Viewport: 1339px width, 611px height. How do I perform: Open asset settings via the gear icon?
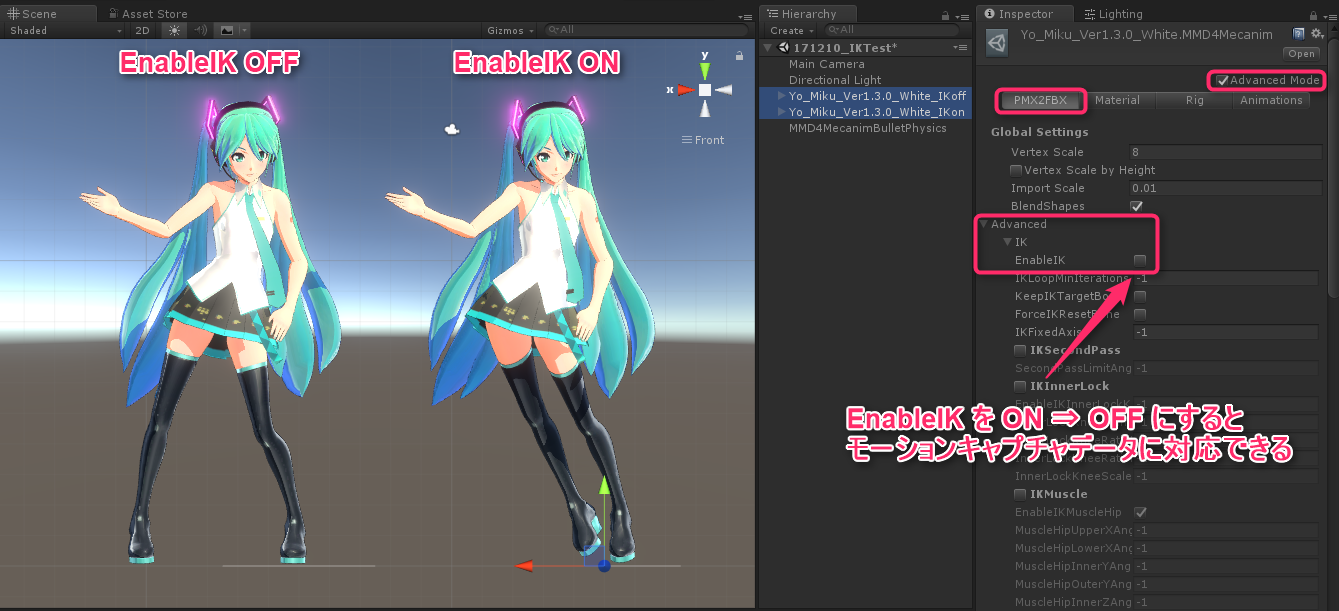1316,33
